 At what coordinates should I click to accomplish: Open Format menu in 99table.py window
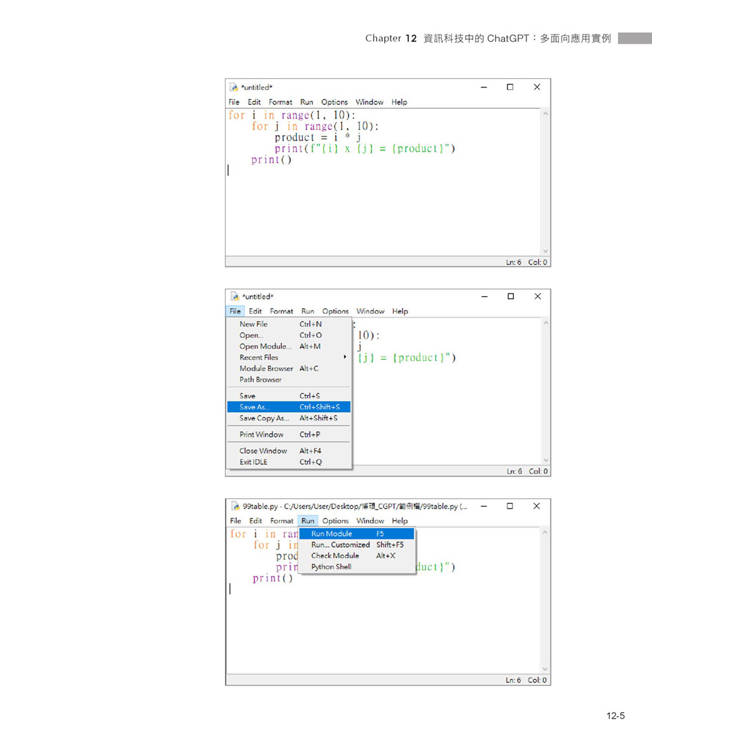tap(282, 520)
